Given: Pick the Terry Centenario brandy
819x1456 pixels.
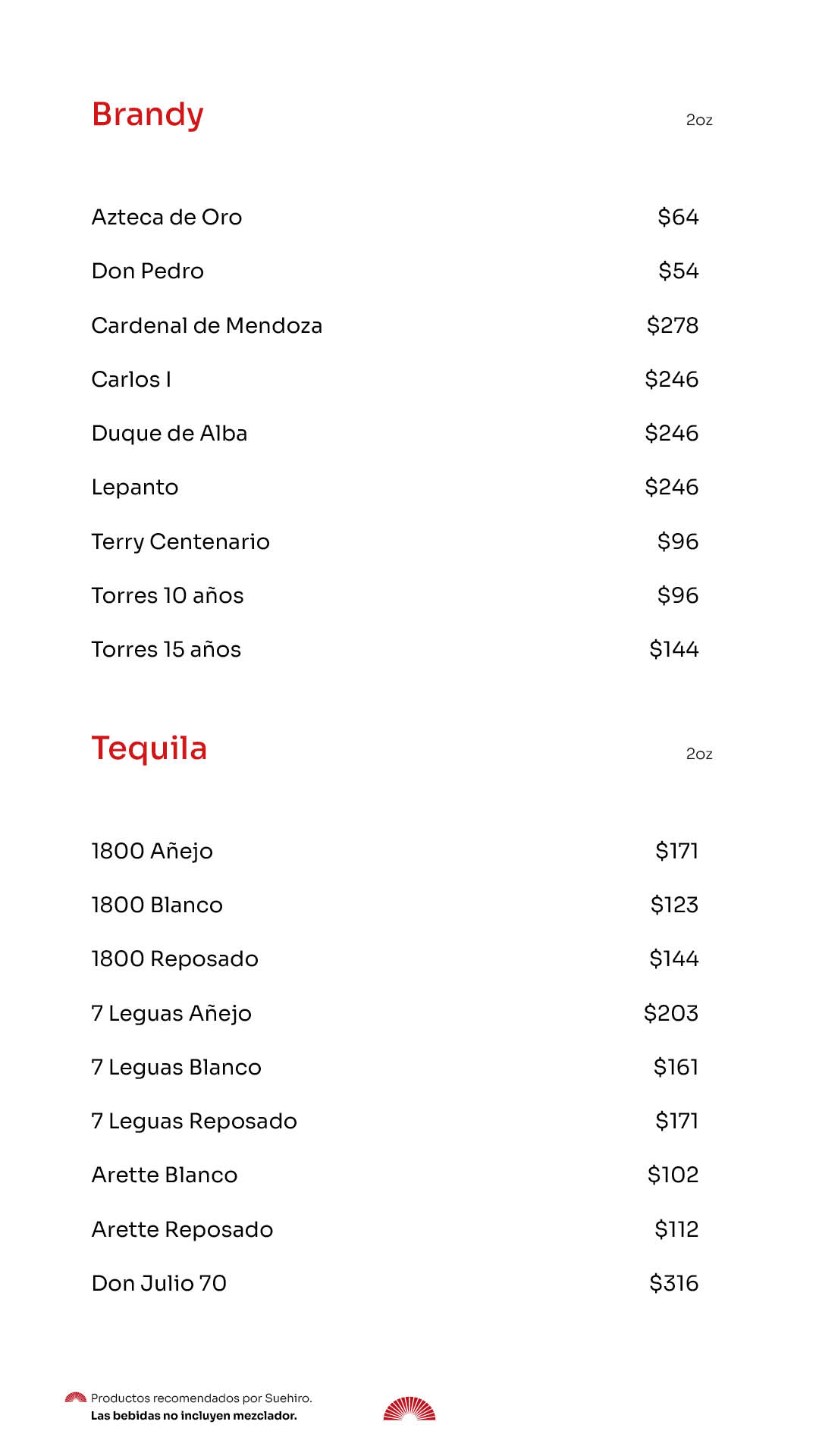Looking at the screenshot, I should click(180, 541).
